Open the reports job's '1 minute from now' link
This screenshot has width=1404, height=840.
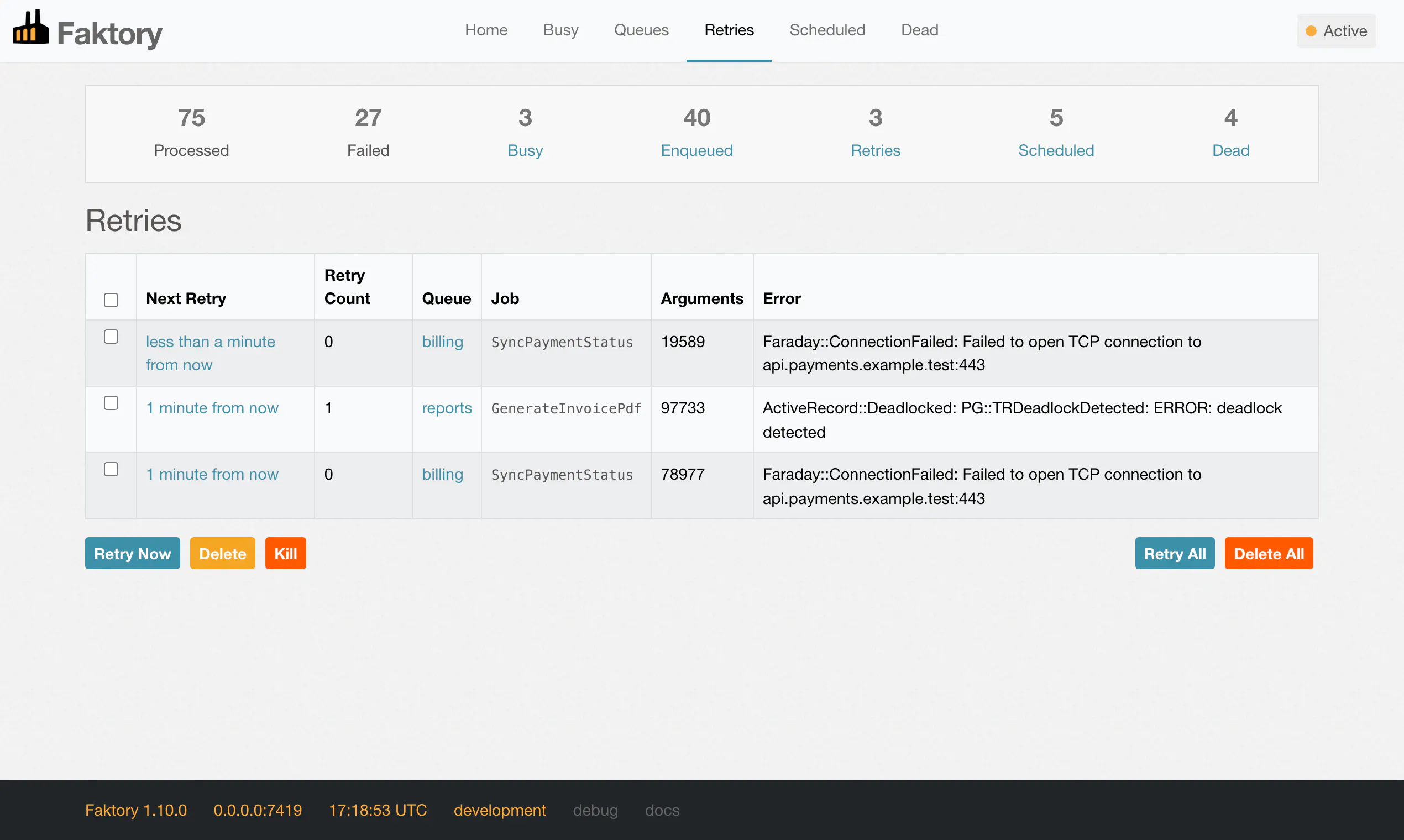212,408
